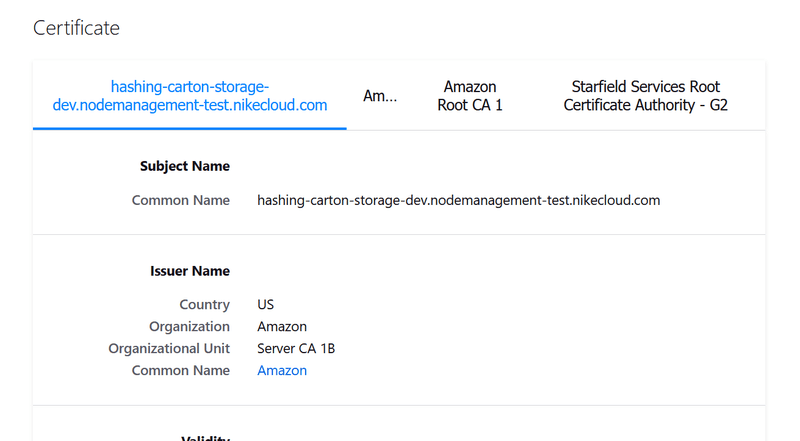The height and width of the screenshot is (441, 800).
Task: Select the hashing-carton-storage-dev certificate tab
Action: coord(190,96)
